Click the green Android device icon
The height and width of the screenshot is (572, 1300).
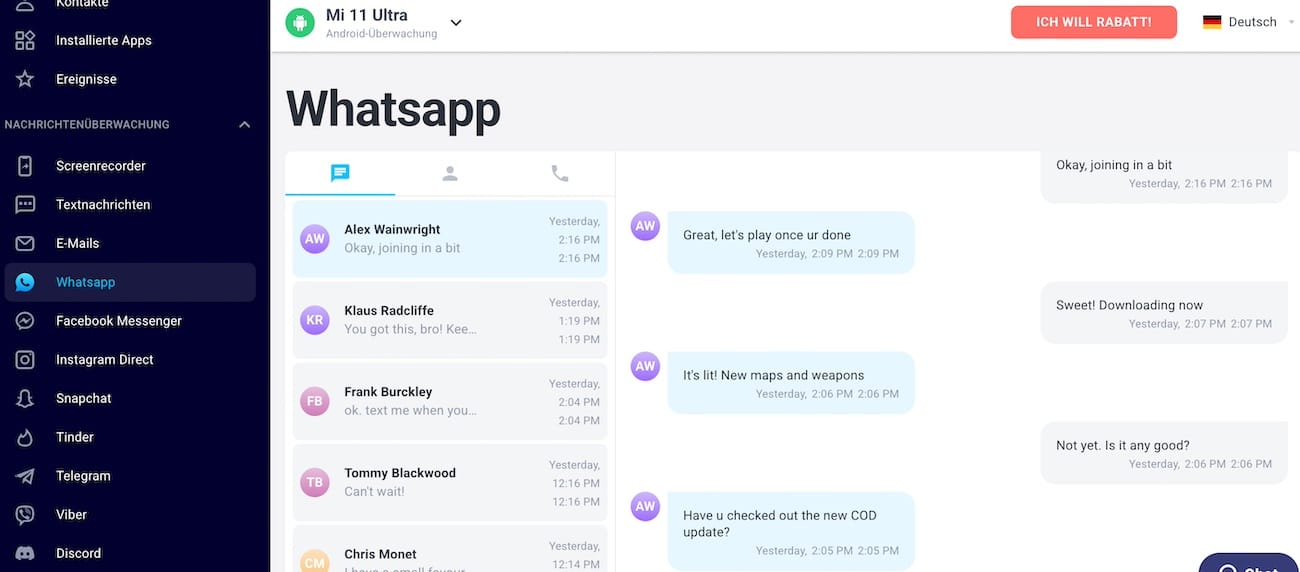tap(300, 22)
